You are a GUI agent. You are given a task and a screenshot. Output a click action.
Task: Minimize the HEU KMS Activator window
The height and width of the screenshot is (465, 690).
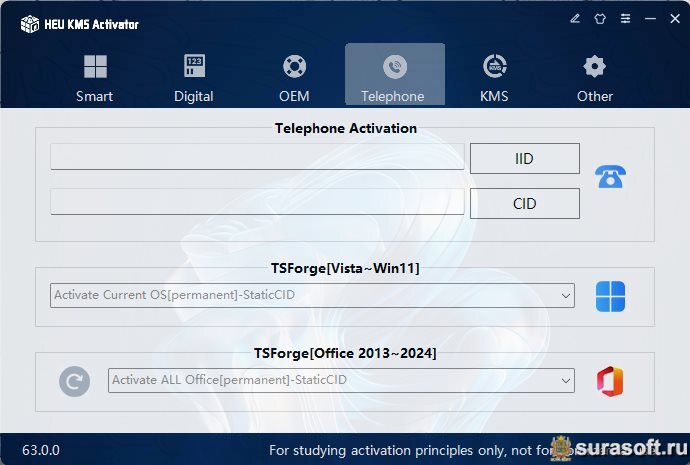(x=650, y=18)
